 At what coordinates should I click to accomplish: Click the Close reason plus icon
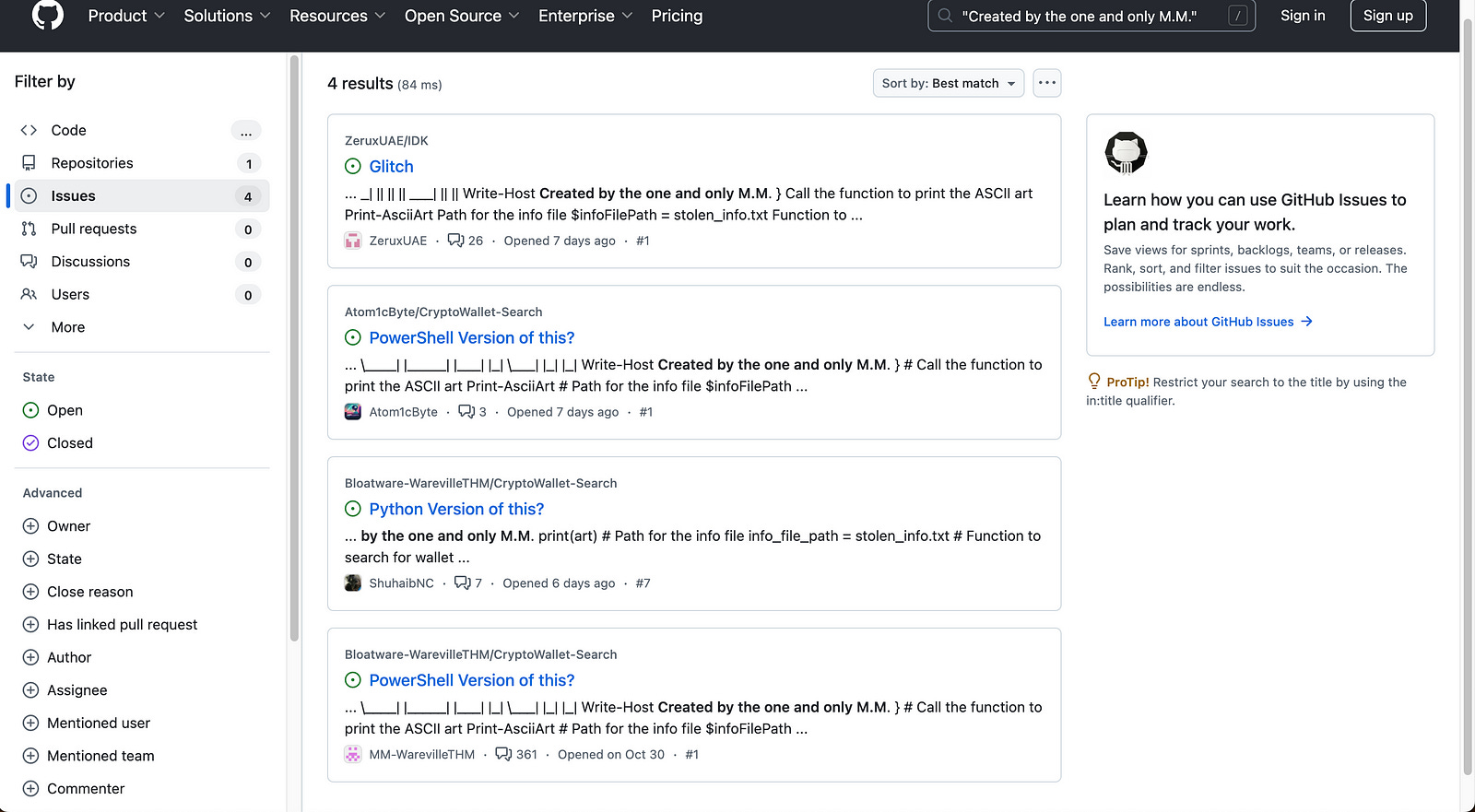(x=30, y=592)
